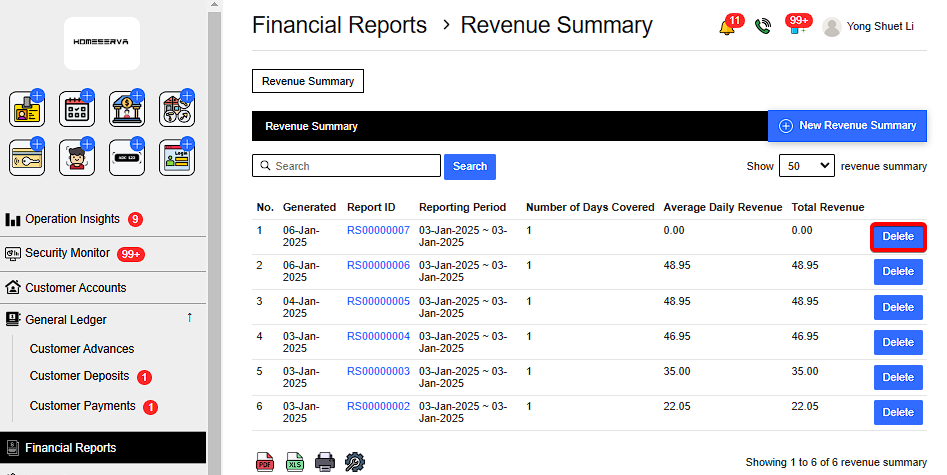Open report RS00000005 link
The image size is (947, 475).
coord(378,301)
